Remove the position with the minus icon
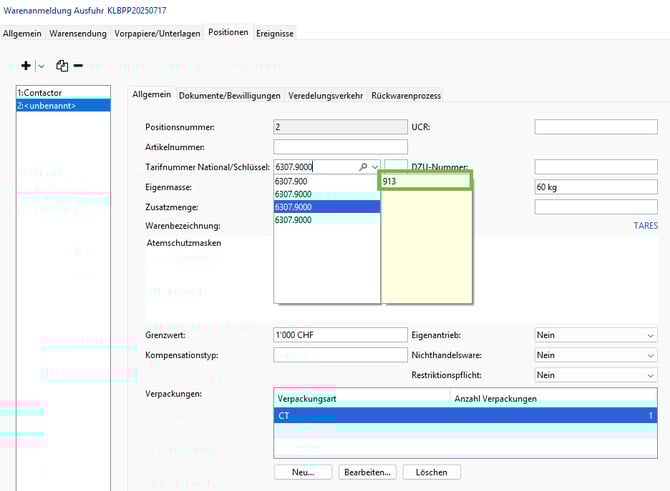This screenshot has height=491, width=670. click(x=78, y=66)
